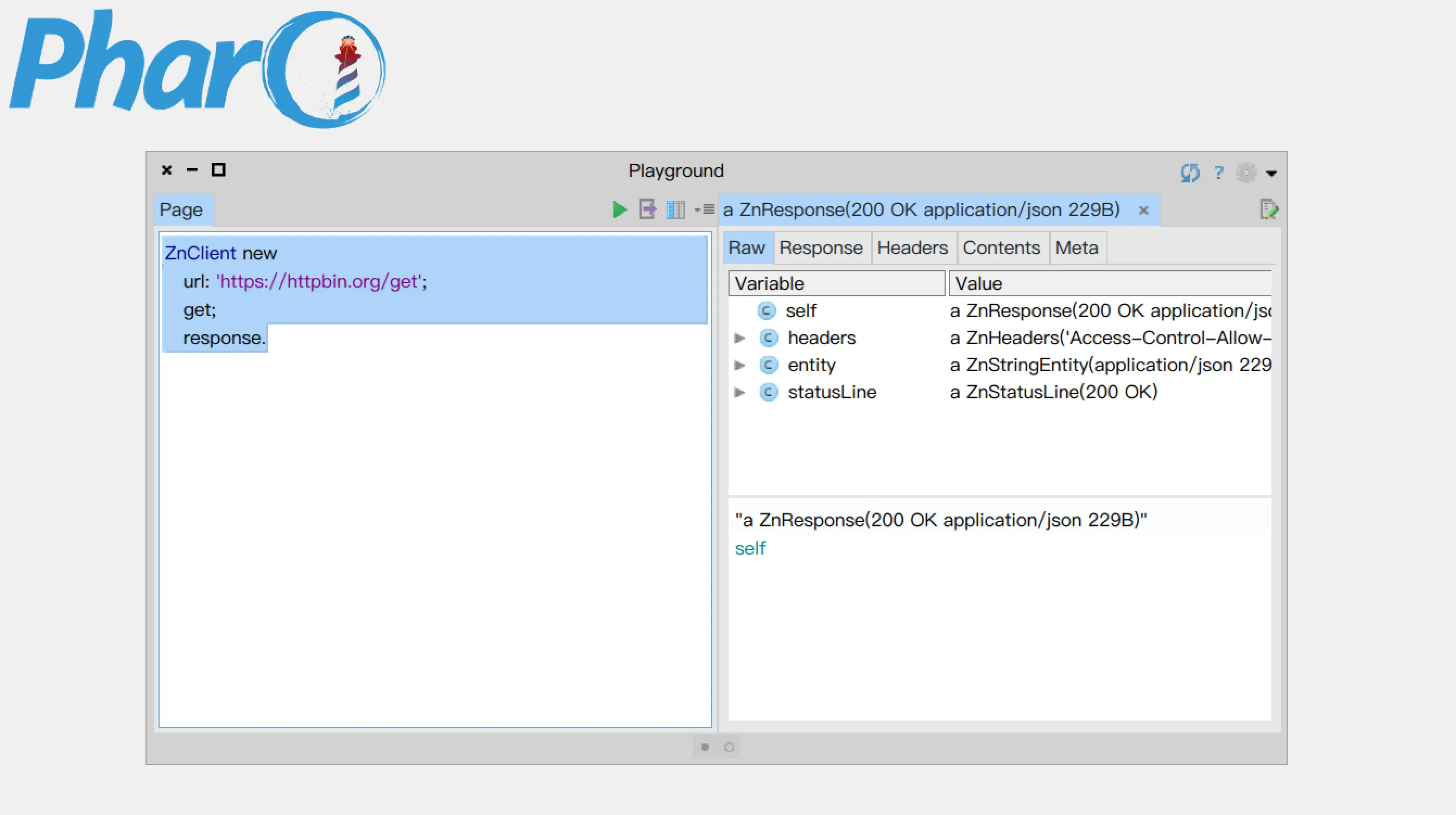
Task: Expand the headers variable row
Action: [x=739, y=338]
